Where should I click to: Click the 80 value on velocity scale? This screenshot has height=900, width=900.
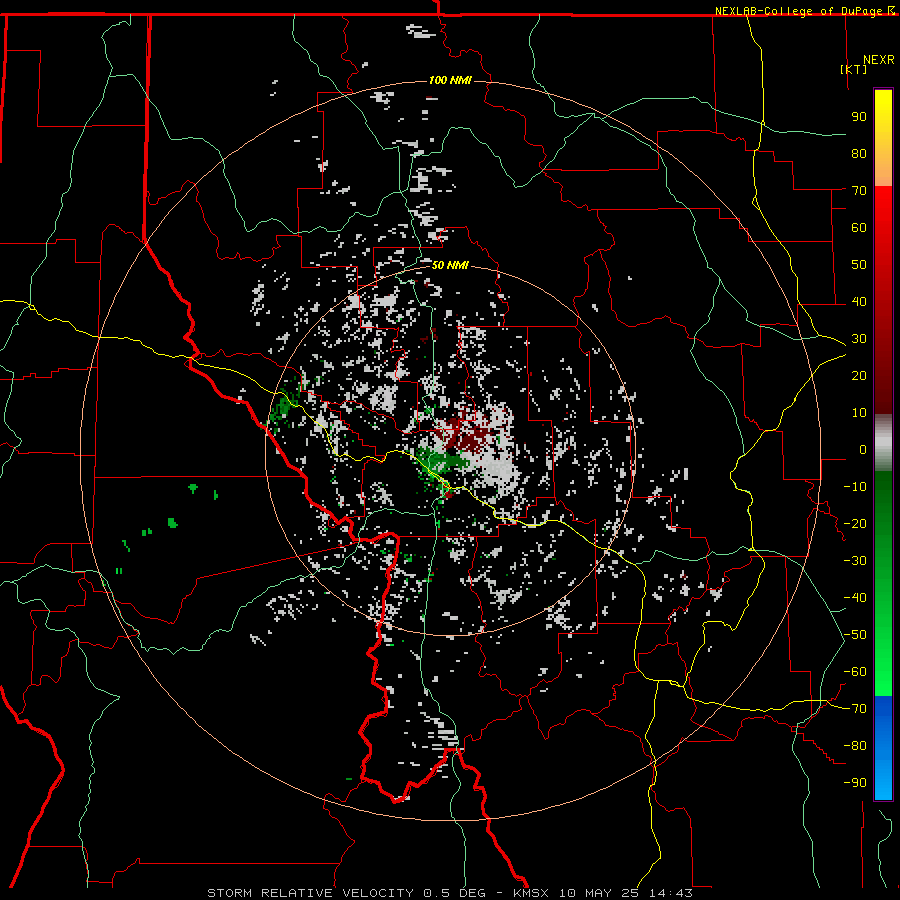859,153
